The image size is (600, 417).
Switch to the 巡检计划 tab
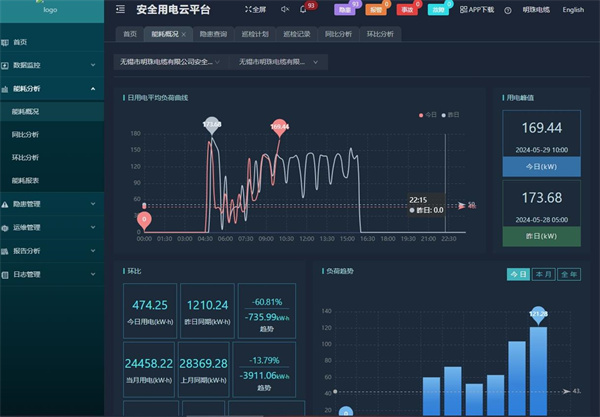[254, 34]
